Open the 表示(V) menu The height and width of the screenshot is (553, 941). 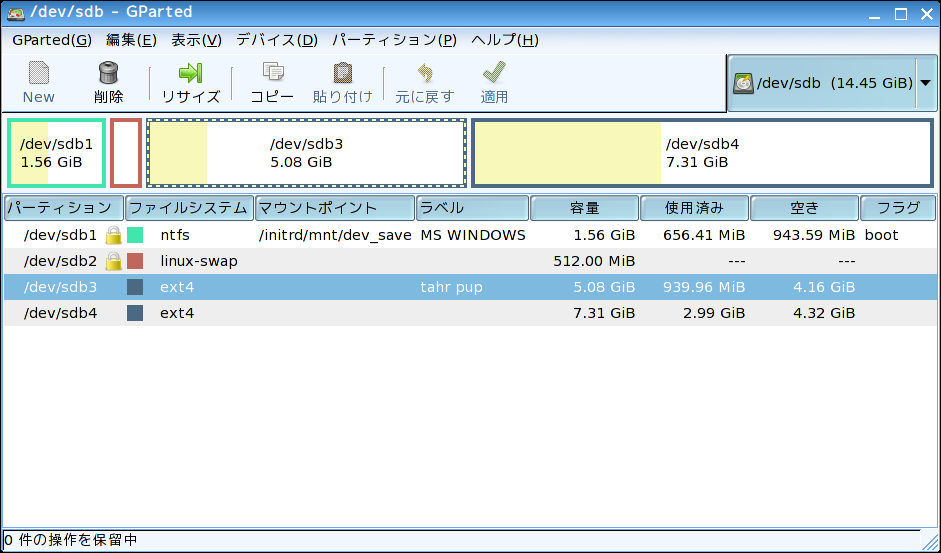pos(196,40)
